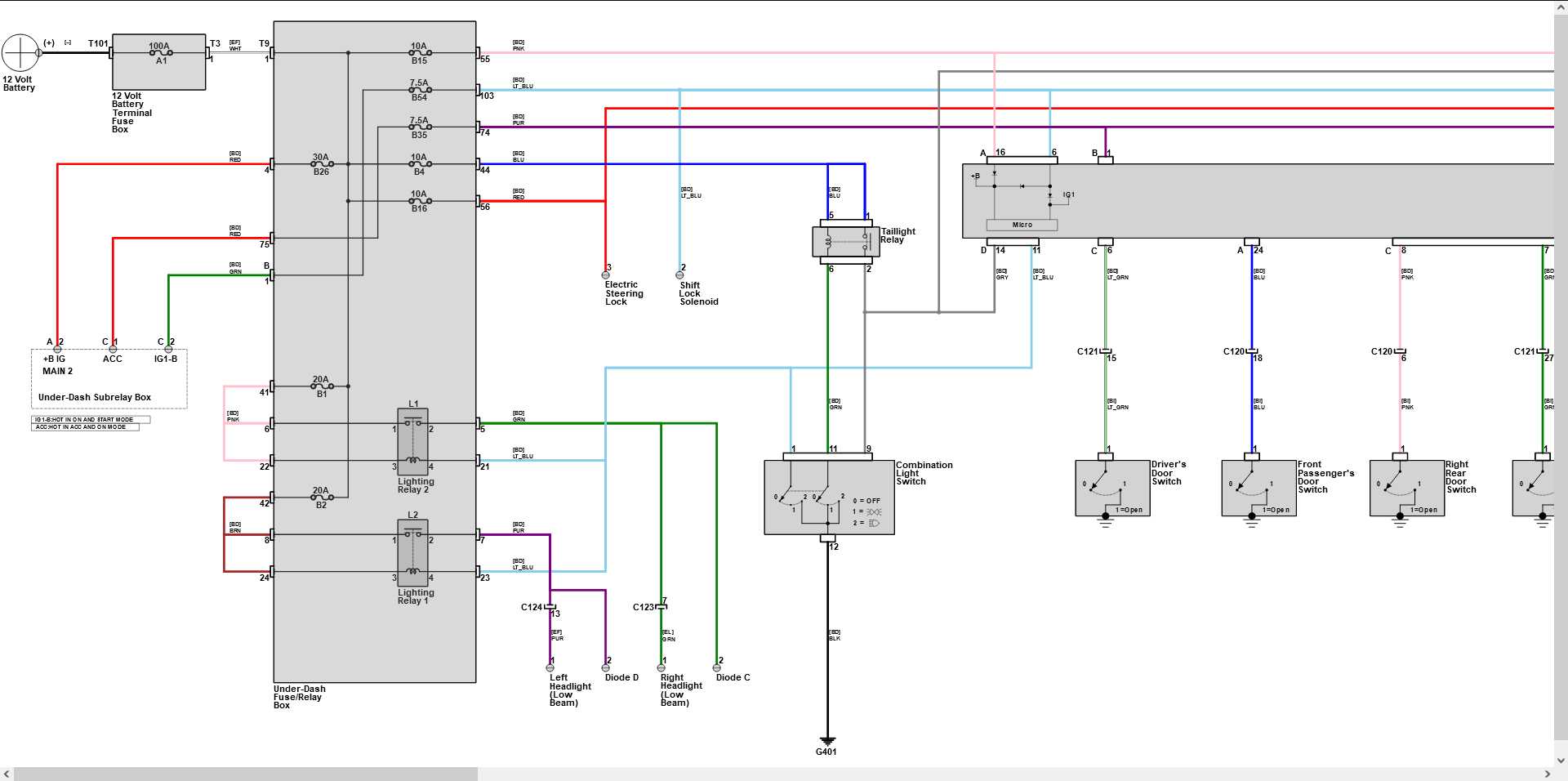The width and height of the screenshot is (1568, 781).
Task: Click the vertical scrollbar down arrow
Action: click(x=1561, y=761)
